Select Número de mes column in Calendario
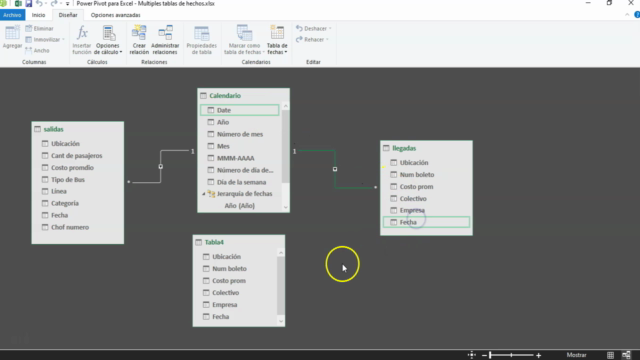 point(240,134)
